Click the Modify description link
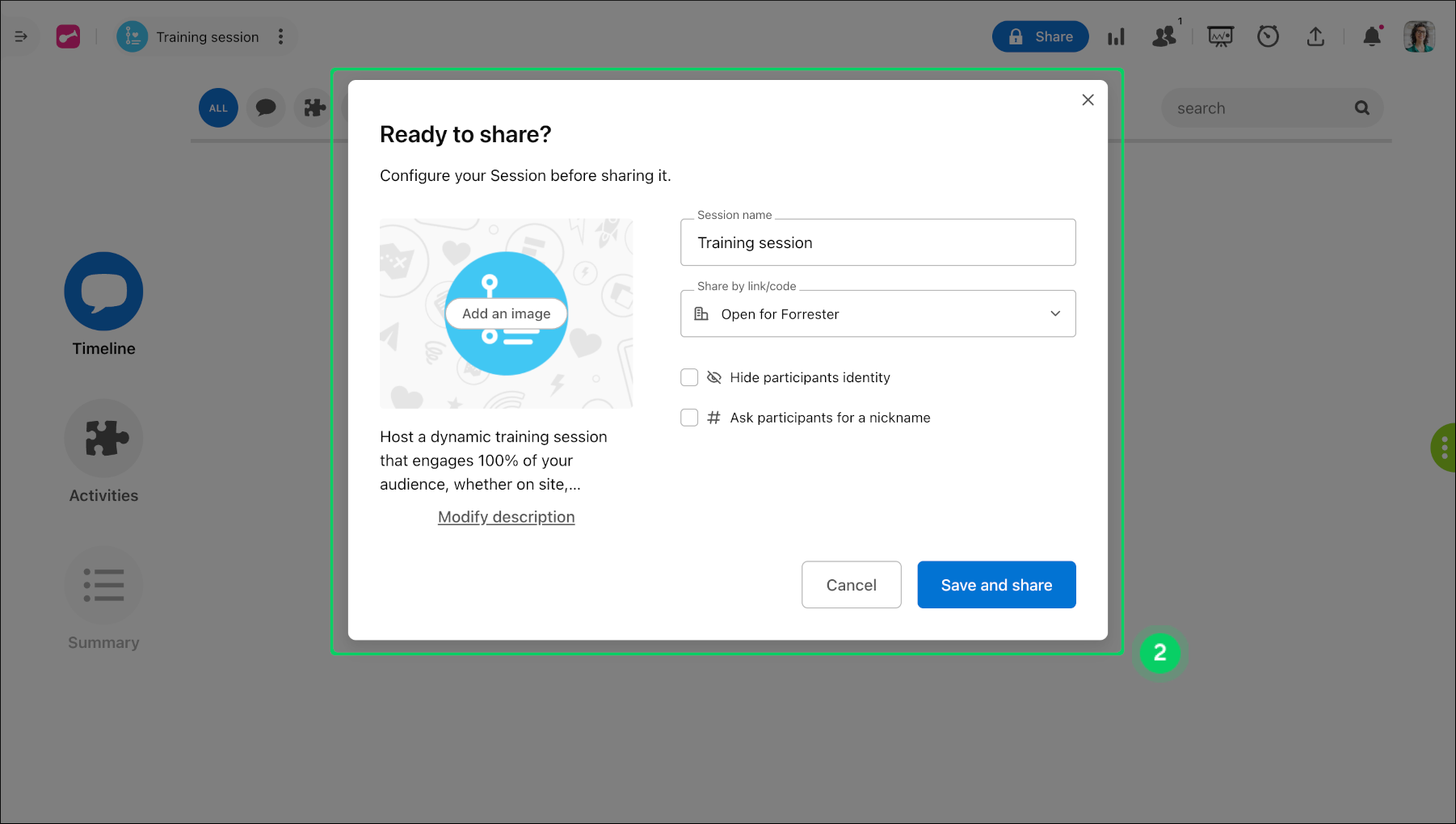Image resolution: width=1456 pixels, height=824 pixels. pos(507,517)
